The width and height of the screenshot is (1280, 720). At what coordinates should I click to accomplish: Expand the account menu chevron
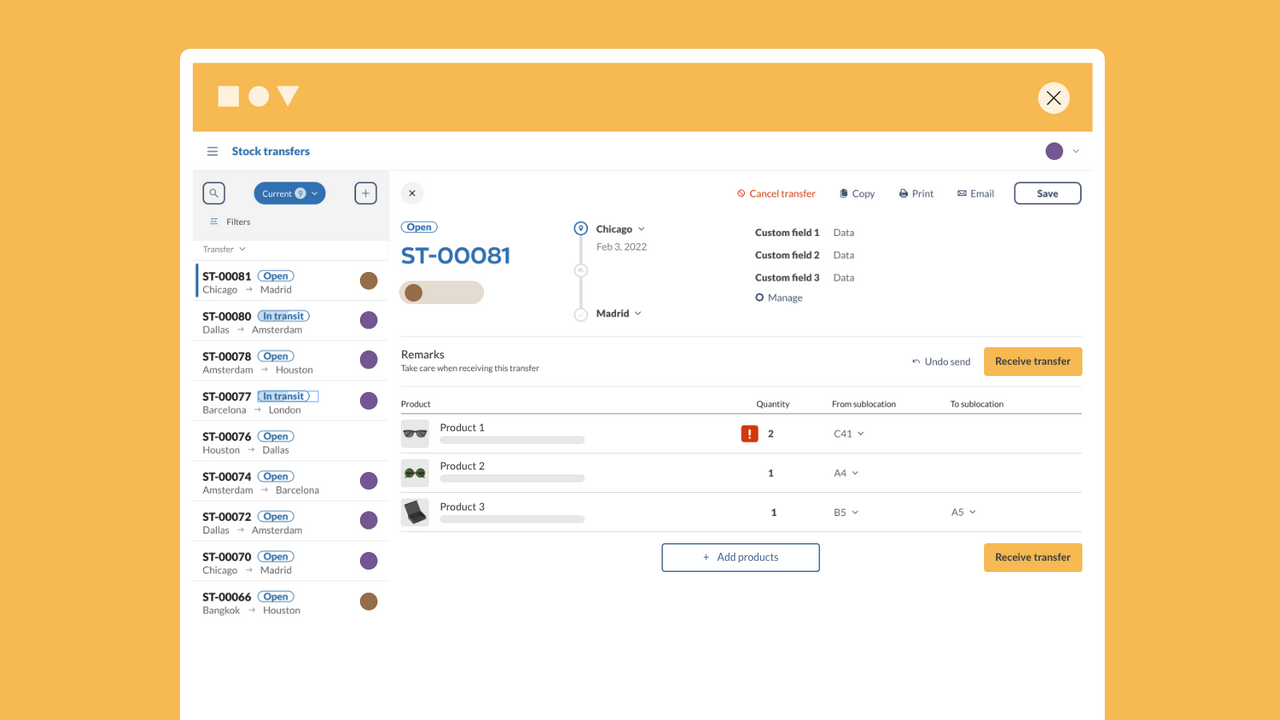1076,151
